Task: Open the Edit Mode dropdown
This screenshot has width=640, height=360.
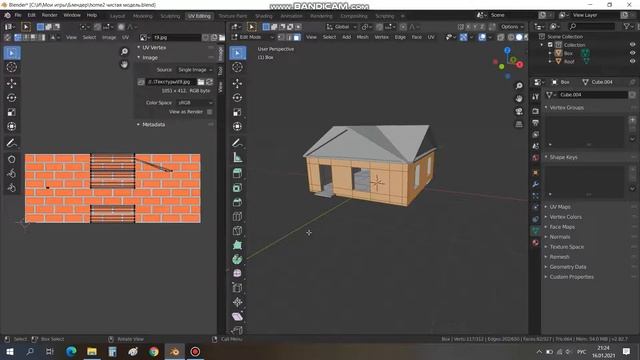Action: click(252, 37)
